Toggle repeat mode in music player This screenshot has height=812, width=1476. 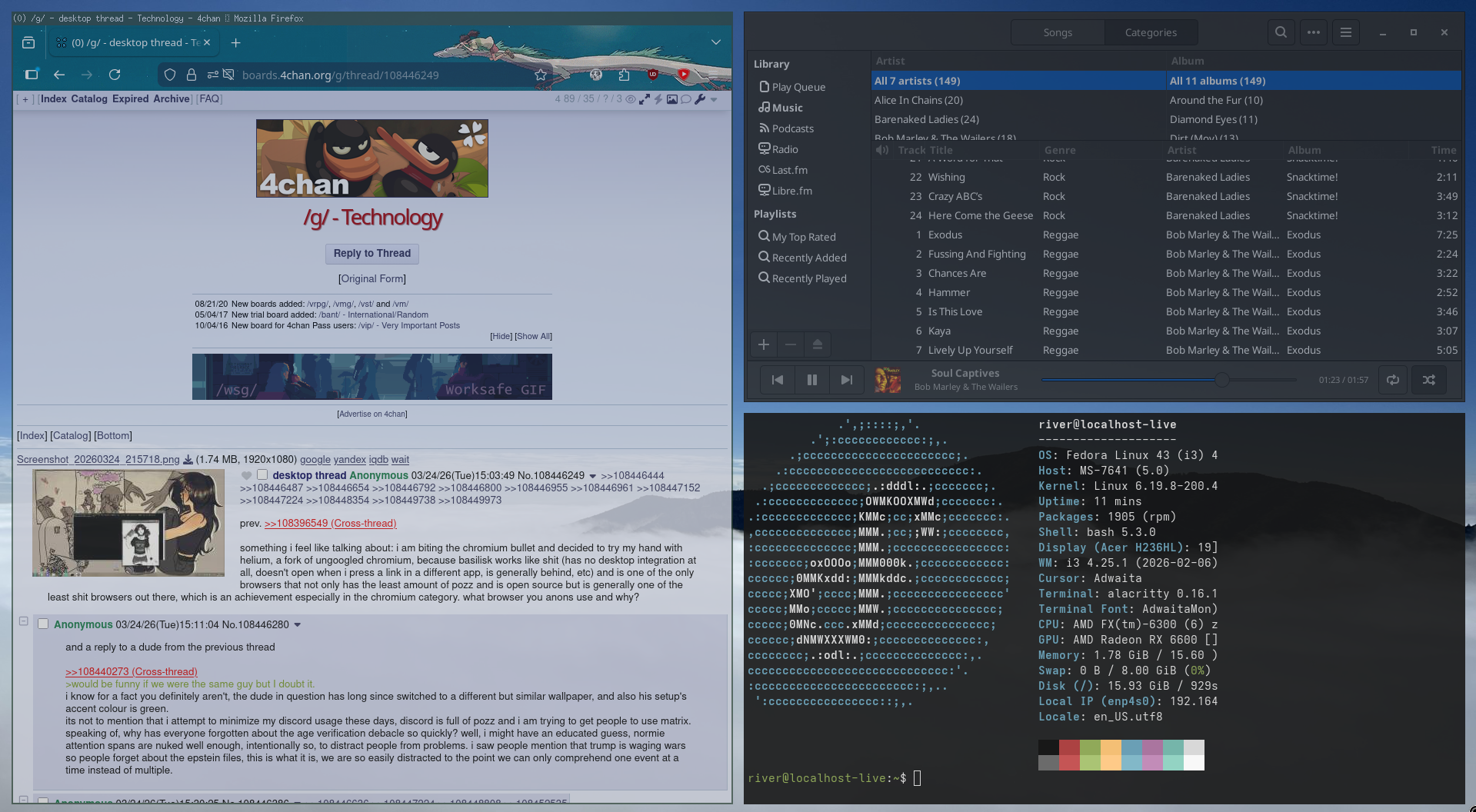click(x=1393, y=380)
